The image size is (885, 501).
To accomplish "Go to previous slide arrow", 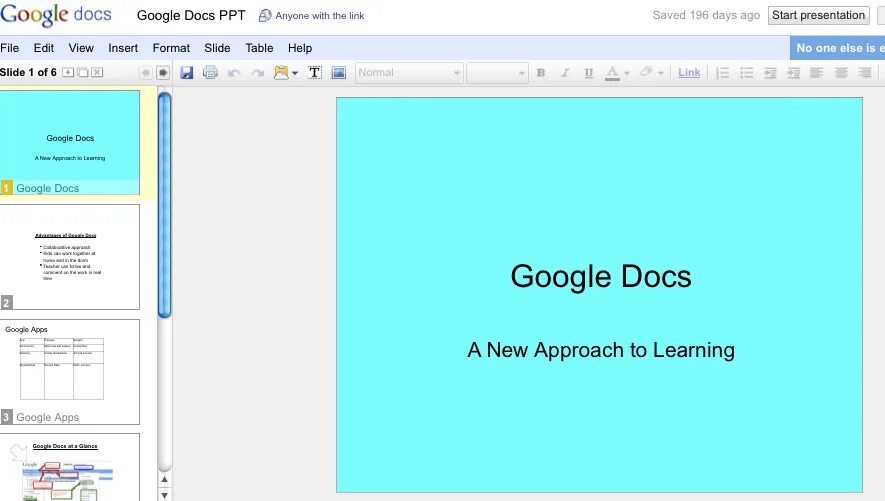I will pyautogui.click(x=146, y=72).
